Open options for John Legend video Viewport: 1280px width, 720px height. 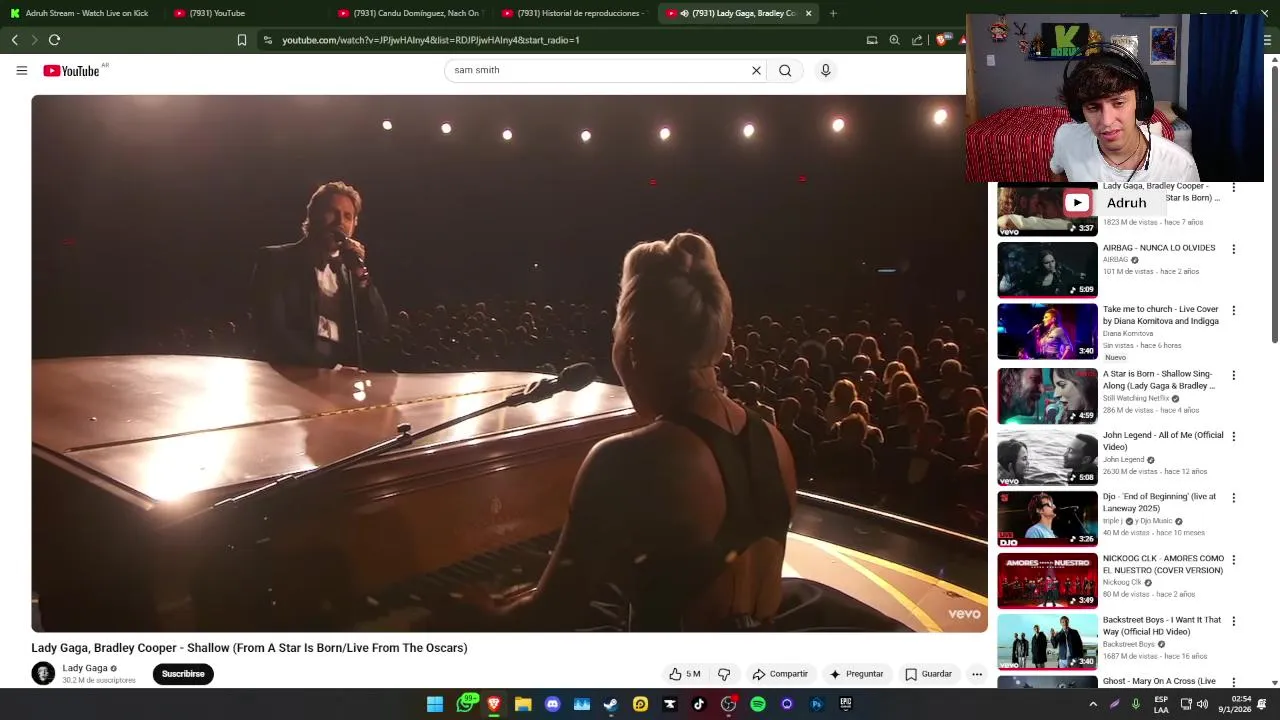(x=1233, y=437)
